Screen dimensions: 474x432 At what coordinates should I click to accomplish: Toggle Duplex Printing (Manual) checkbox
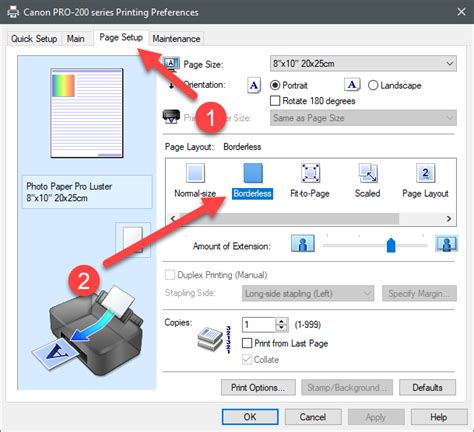[x=170, y=275]
